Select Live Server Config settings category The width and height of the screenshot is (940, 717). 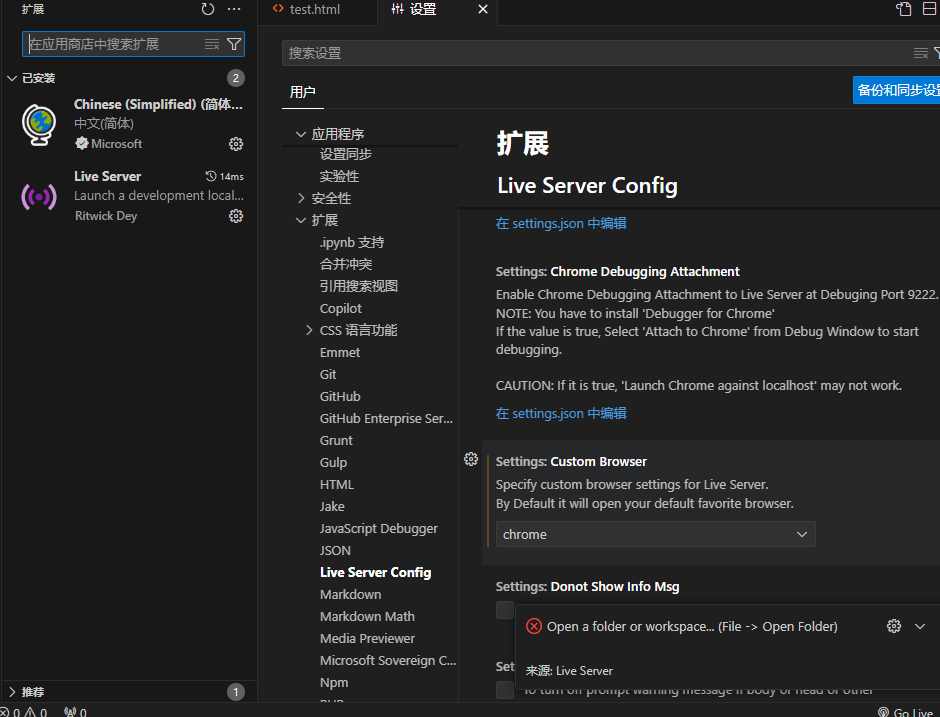point(375,573)
